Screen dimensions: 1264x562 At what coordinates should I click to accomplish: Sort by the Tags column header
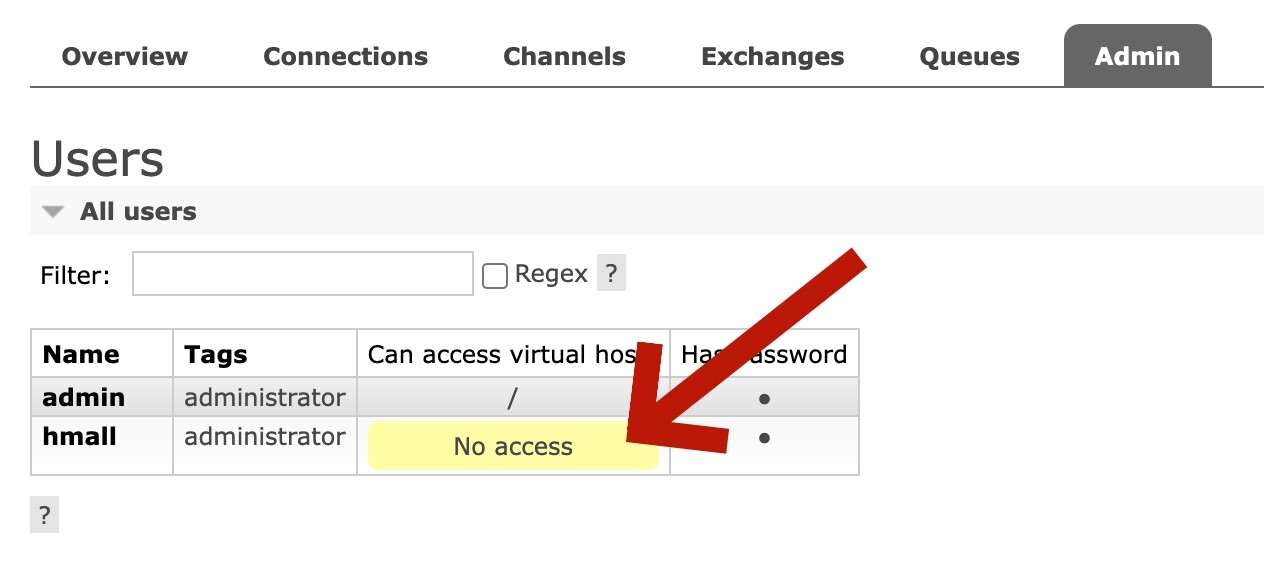[x=216, y=354]
